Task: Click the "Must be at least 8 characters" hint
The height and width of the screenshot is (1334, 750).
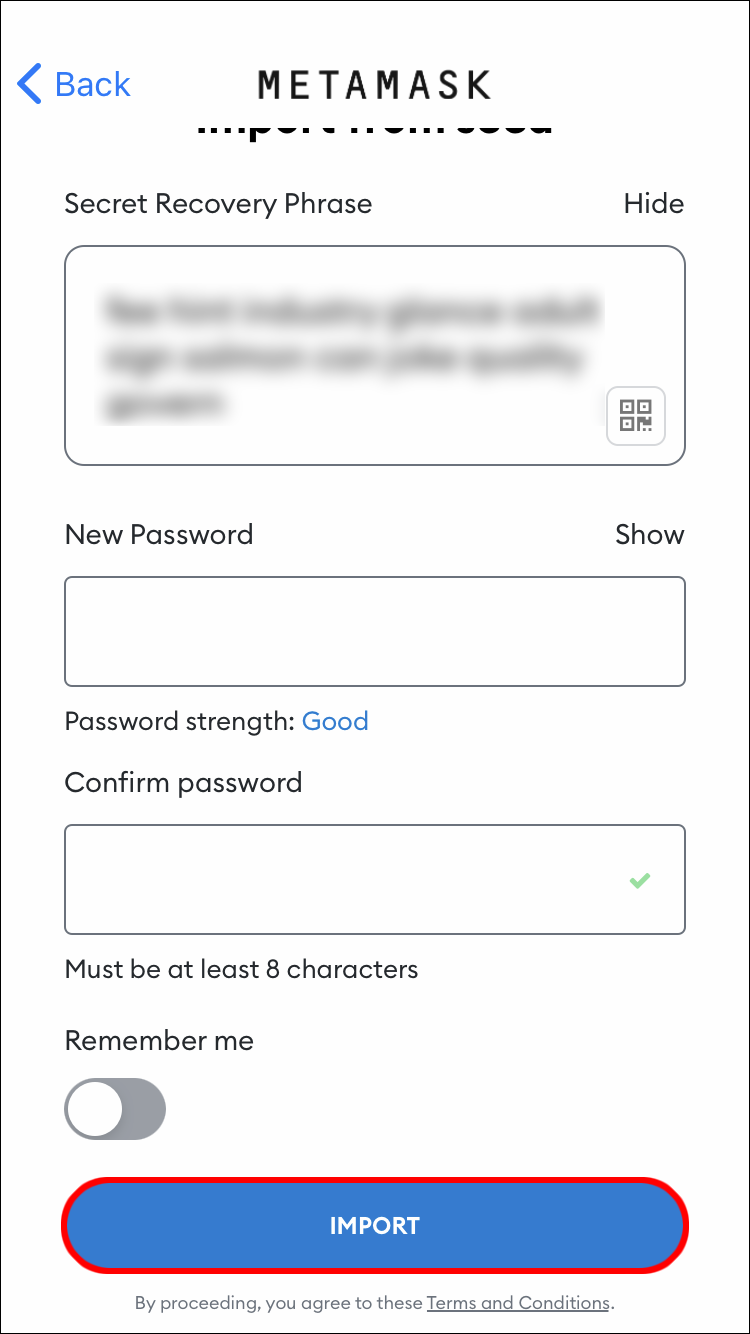Action: [241, 969]
